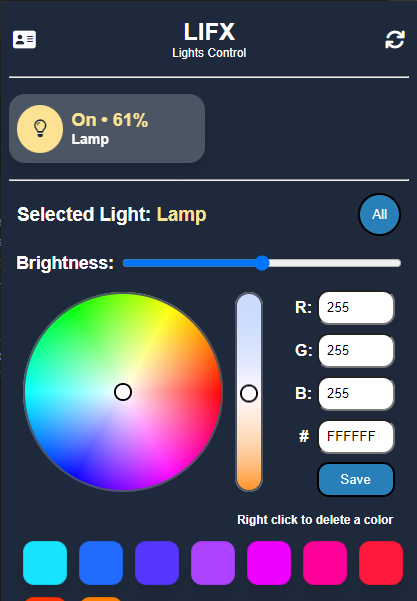
Task: Apply the indigo saved color swatch
Action: coord(157,563)
